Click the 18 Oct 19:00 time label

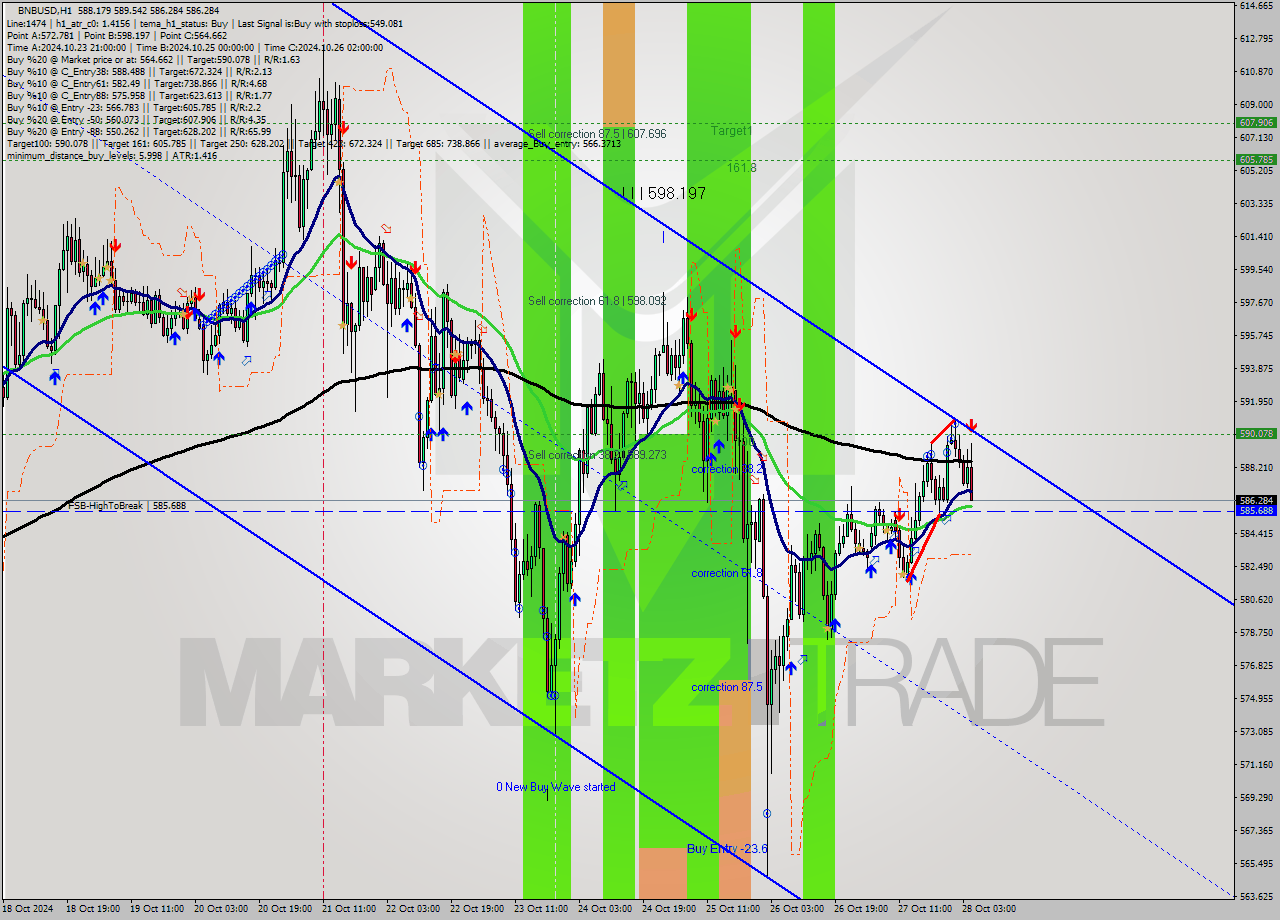tap(92, 909)
